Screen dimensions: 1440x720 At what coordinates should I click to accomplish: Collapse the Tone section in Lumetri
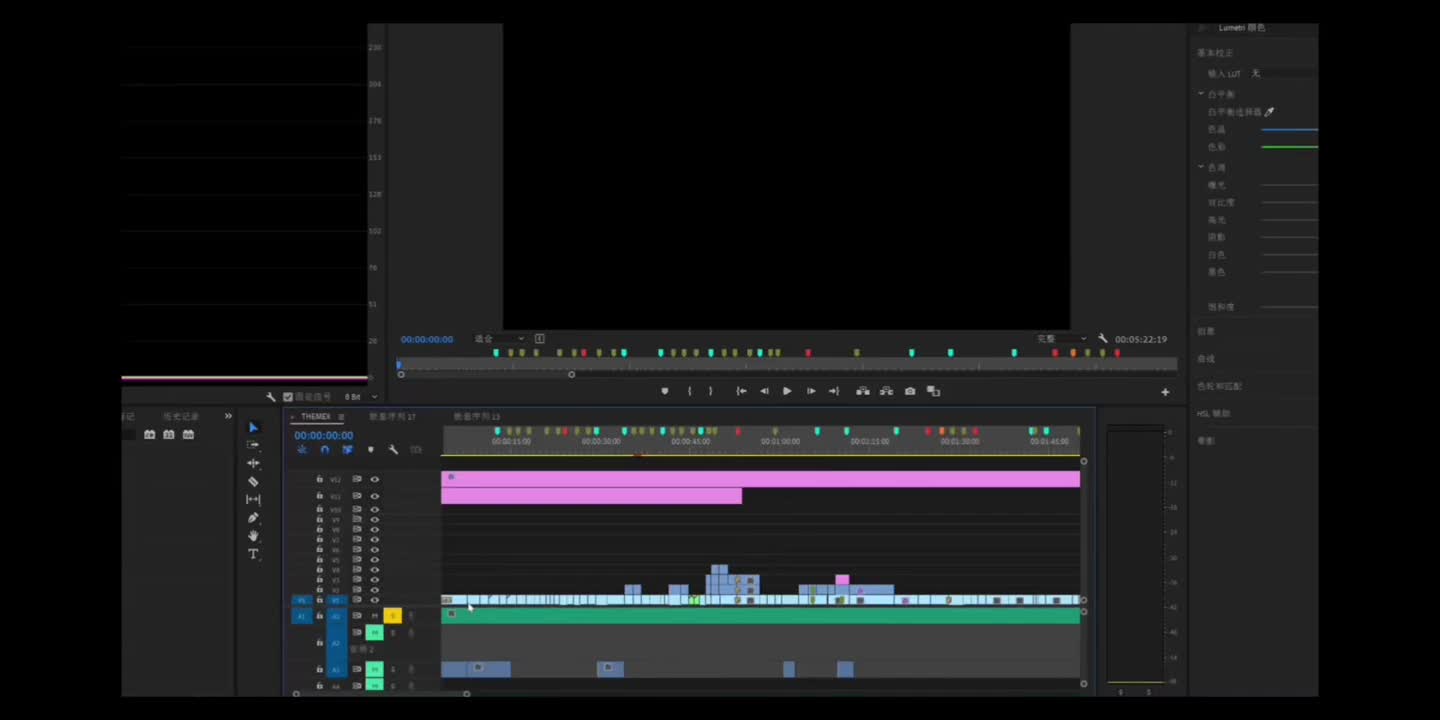coord(1201,167)
